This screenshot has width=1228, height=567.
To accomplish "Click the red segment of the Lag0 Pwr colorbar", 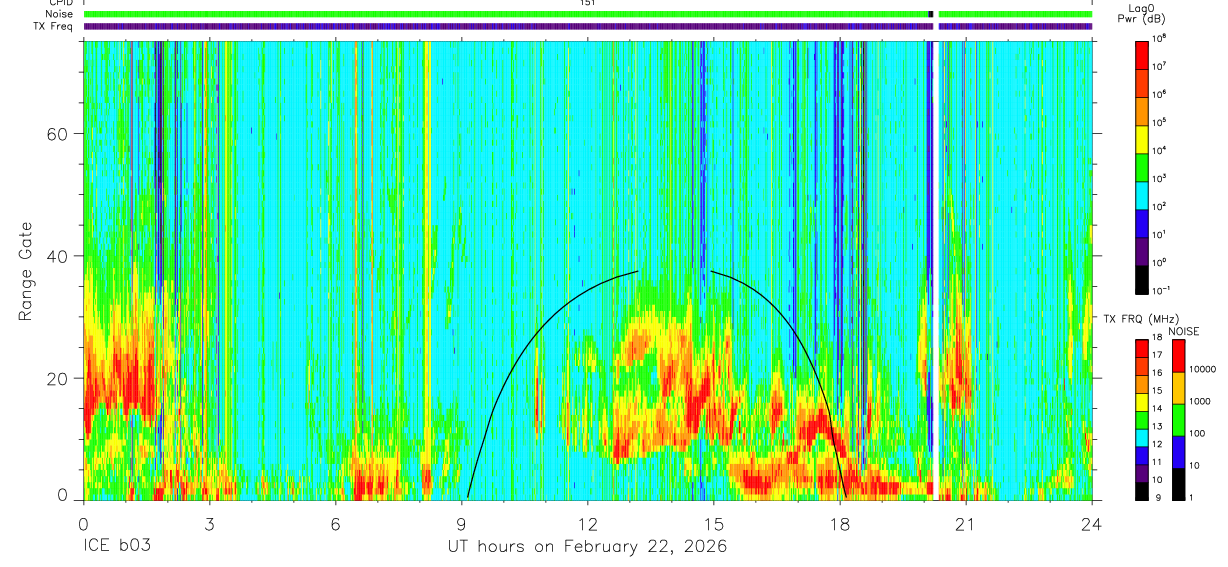I will [x=1141, y=53].
